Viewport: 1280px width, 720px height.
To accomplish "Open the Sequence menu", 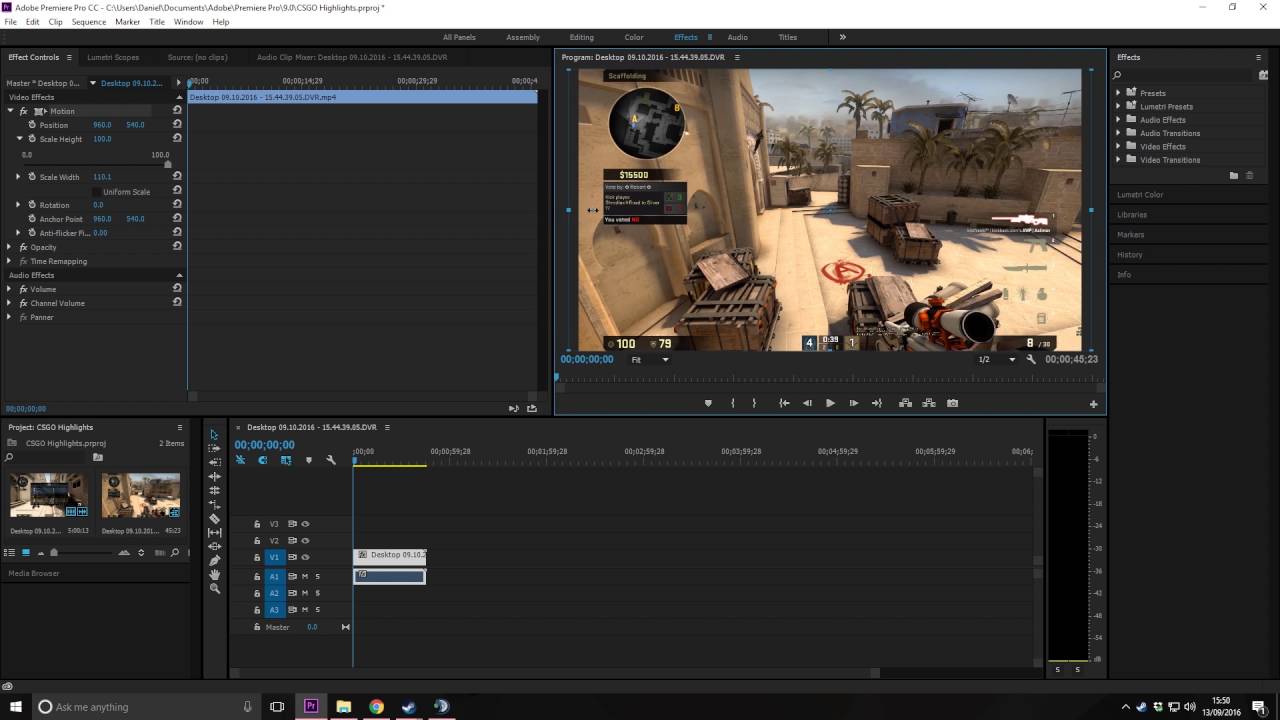I will 89,21.
